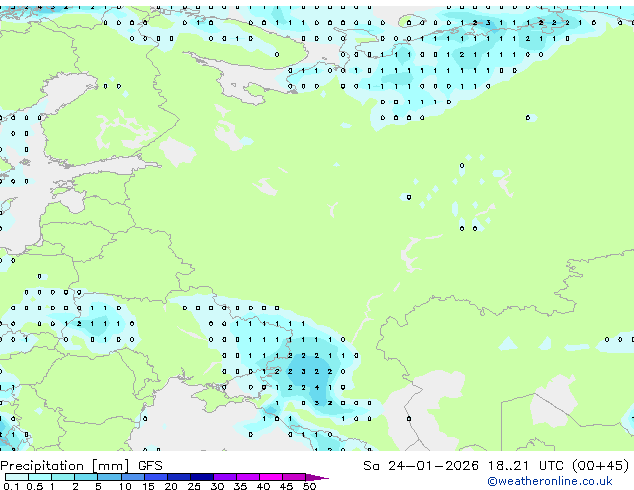The height and width of the screenshot is (490, 634).
Task: Click the "GFS" model label
Action: coord(150,466)
